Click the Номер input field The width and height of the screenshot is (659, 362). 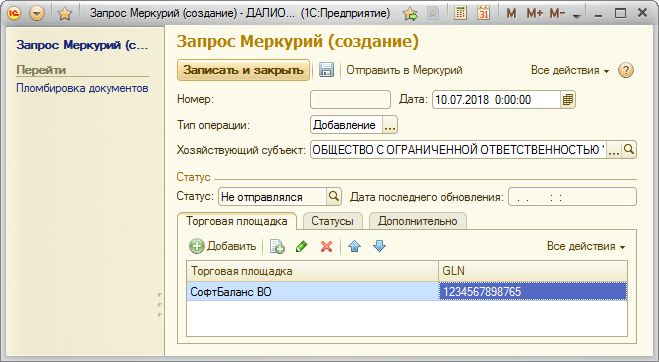[x=351, y=100]
